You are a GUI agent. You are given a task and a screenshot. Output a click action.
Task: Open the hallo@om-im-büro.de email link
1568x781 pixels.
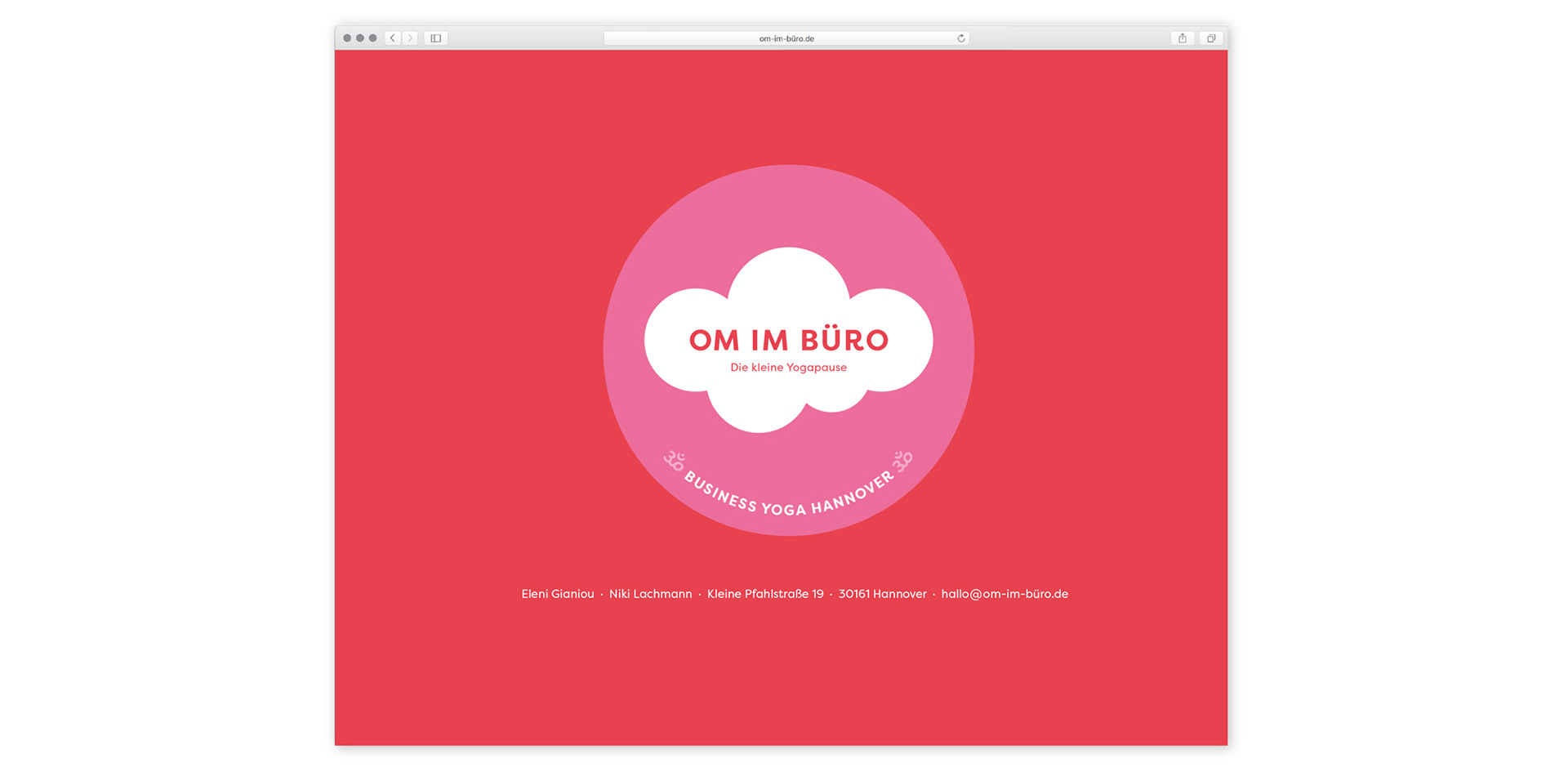[x=1004, y=594]
